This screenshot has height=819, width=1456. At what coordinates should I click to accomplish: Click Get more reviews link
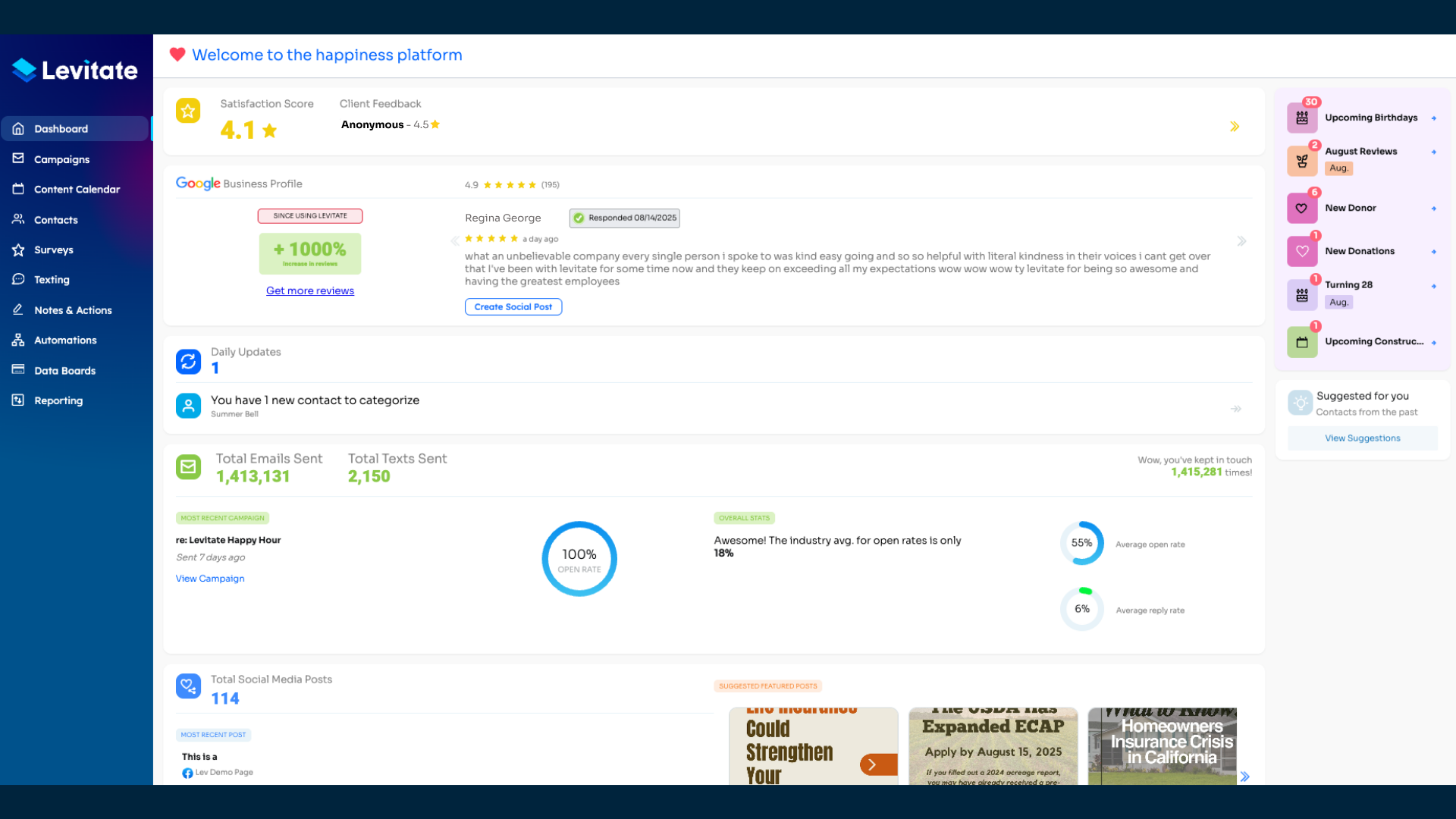(x=310, y=290)
